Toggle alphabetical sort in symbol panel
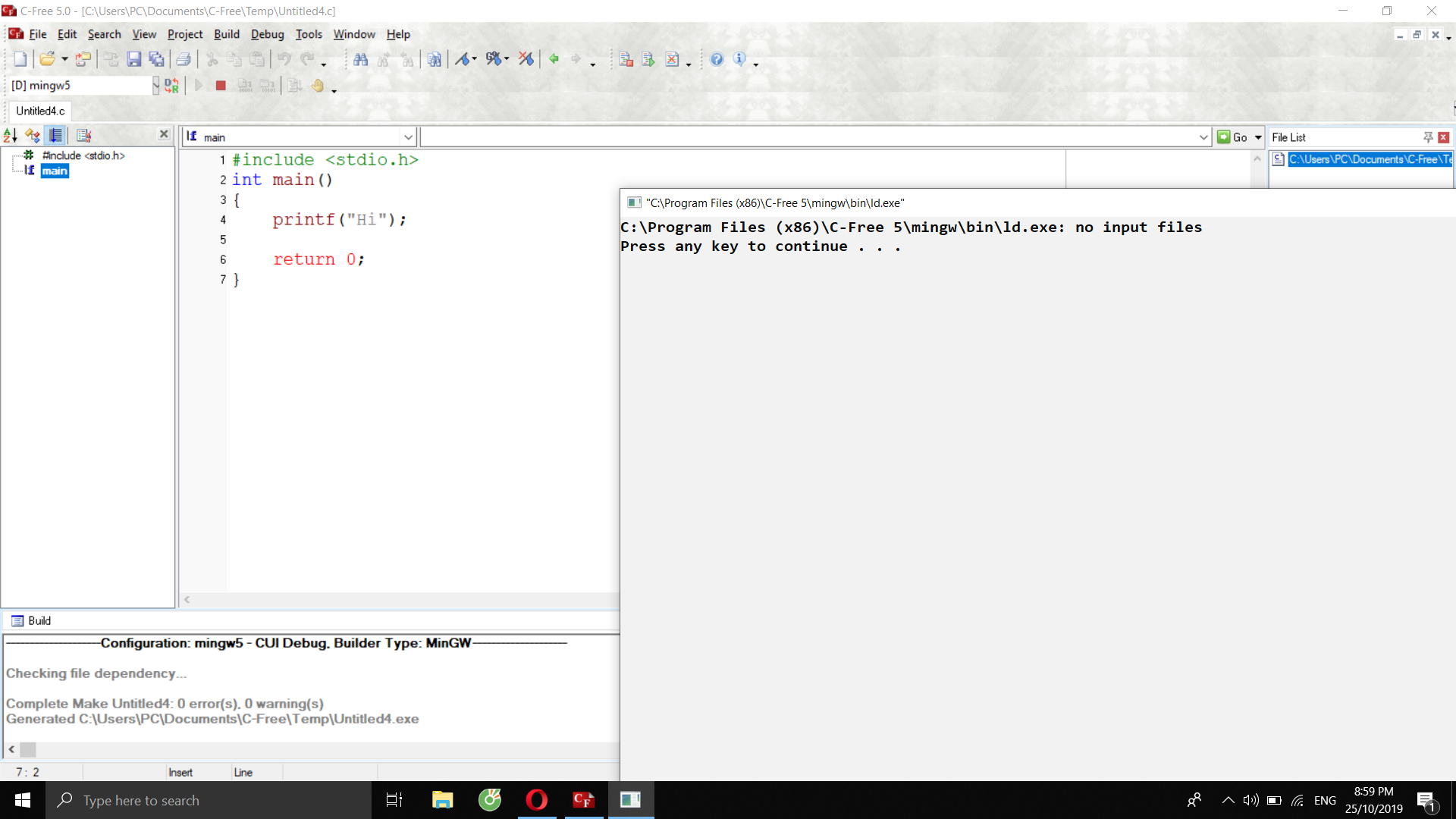This screenshot has height=819, width=1456. [11, 135]
